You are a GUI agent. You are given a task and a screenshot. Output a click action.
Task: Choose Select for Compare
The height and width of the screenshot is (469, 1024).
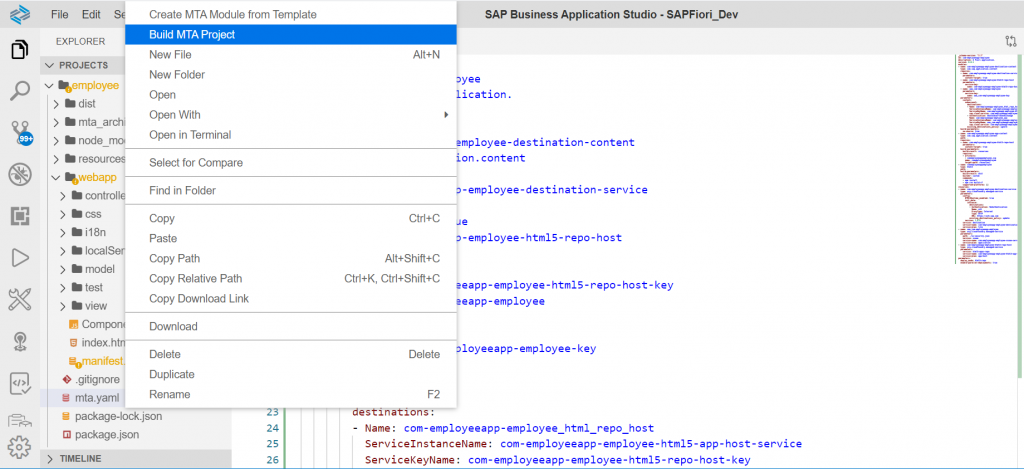click(x=291, y=163)
